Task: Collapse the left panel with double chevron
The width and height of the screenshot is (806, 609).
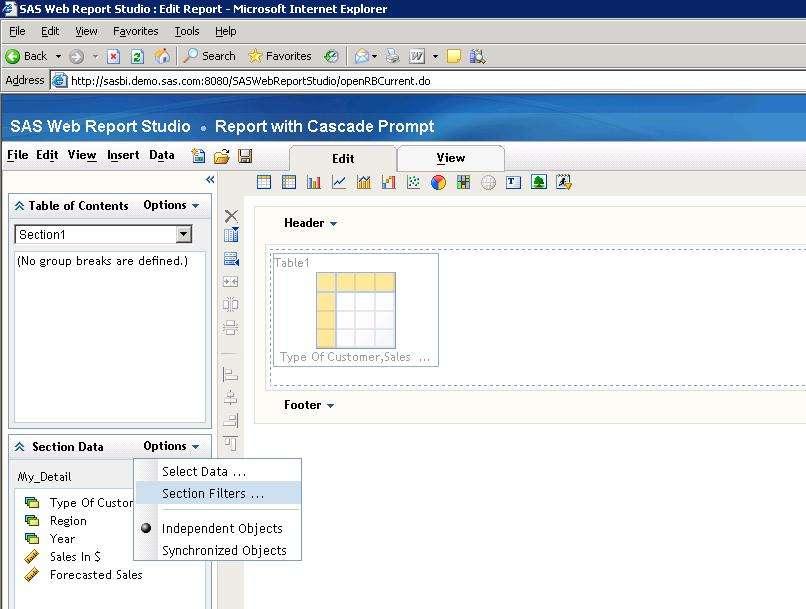Action: [x=210, y=179]
